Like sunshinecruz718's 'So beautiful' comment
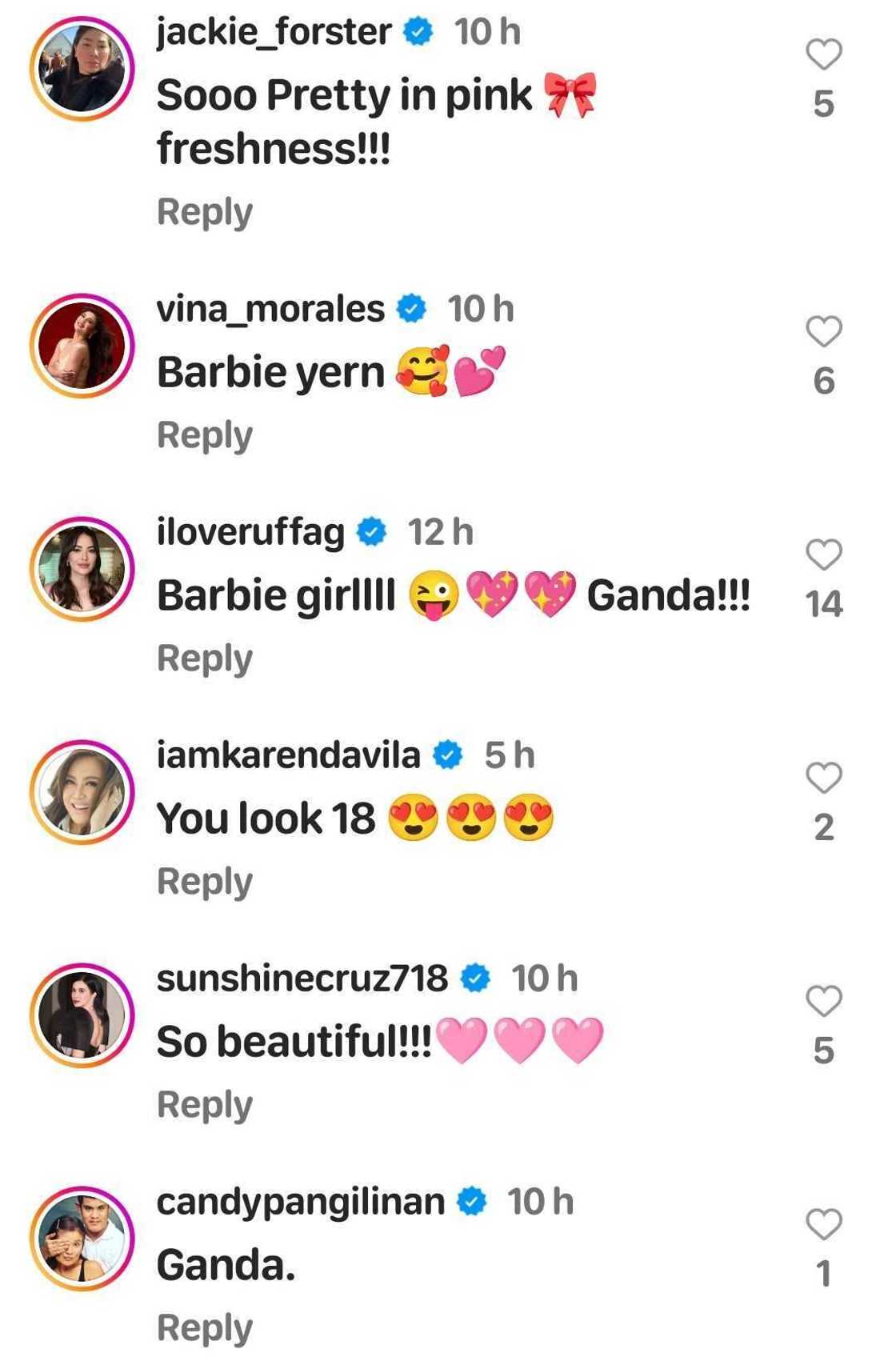Screen dimensions: 896x1365 (823, 1001)
